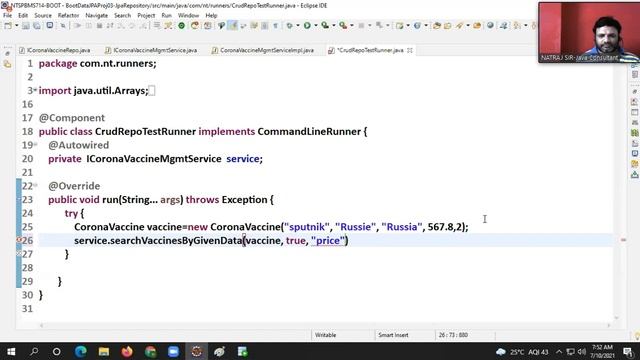Screen dimensions: 640x360
Task: Collapse the @Autowired fold on line 19
Action: tap(36, 144)
